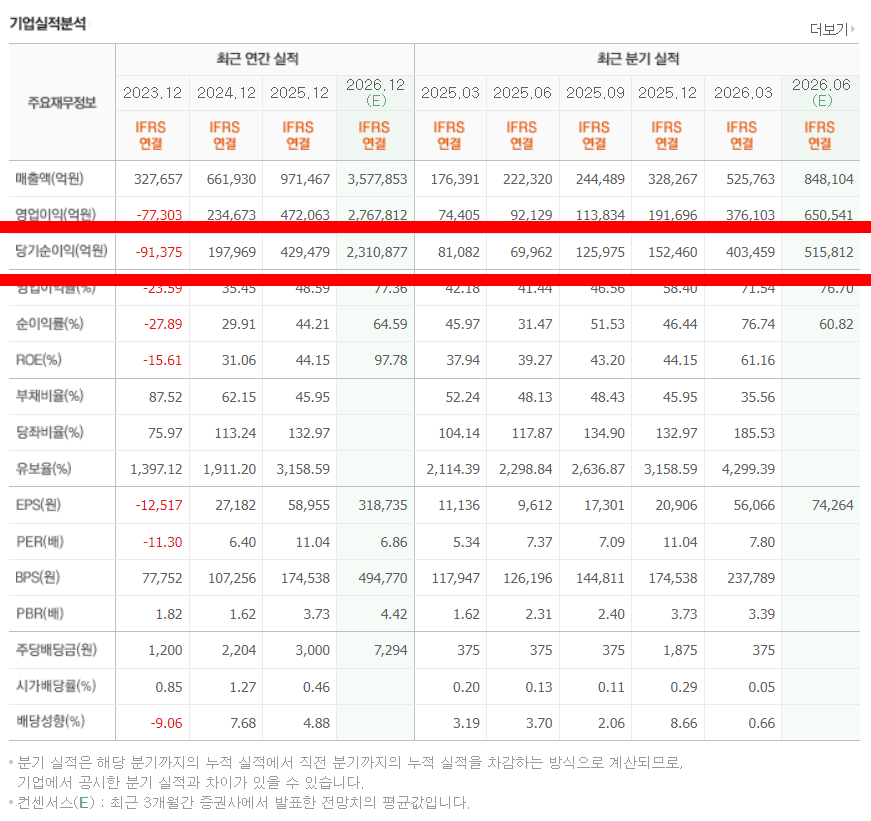This screenshot has height=821, width=871.
Task: Select the 2025.09 column header
Action: click(x=595, y=93)
